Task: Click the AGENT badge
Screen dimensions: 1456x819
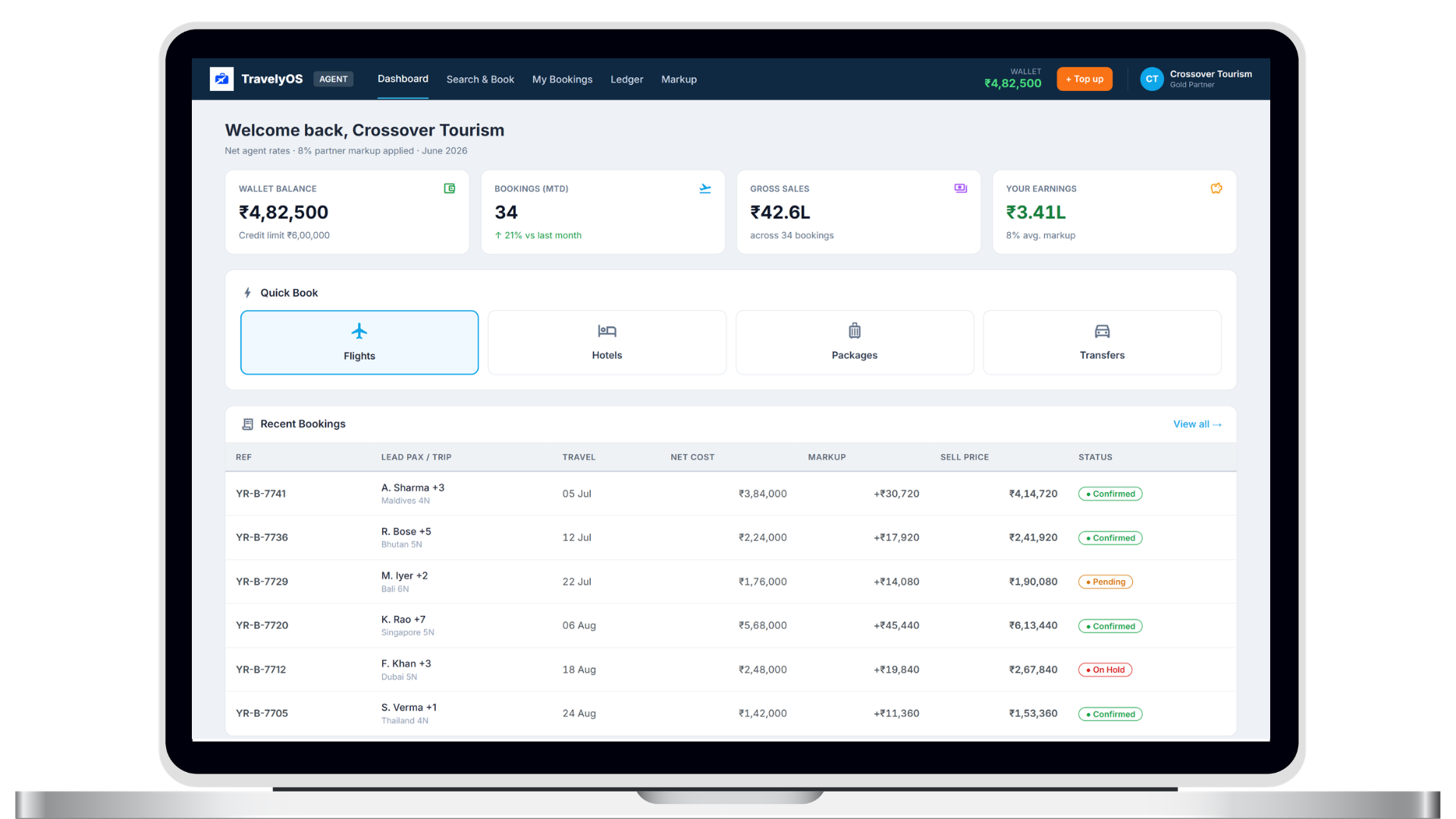Action: point(333,79)
